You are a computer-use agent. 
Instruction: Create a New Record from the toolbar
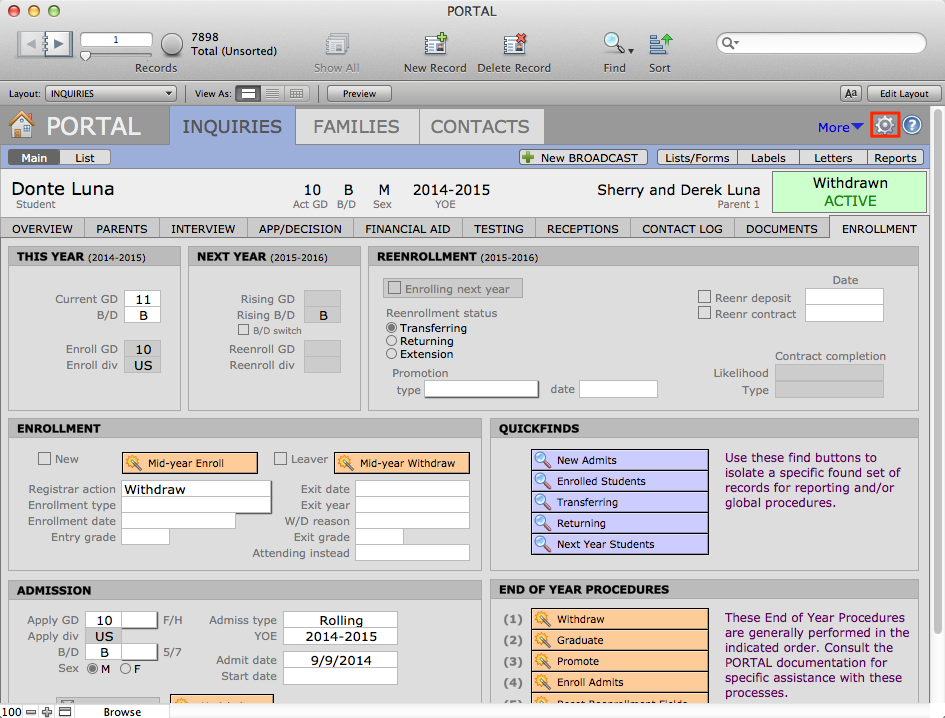[x=435, y=45]
